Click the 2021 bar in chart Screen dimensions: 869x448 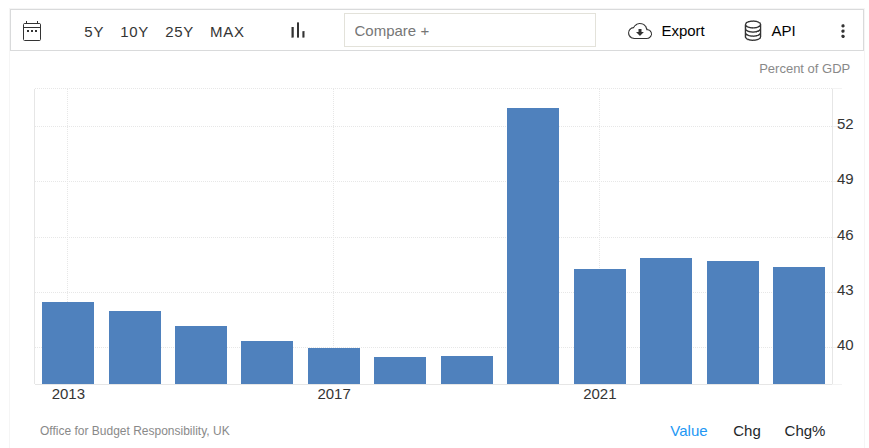[600, 327]
